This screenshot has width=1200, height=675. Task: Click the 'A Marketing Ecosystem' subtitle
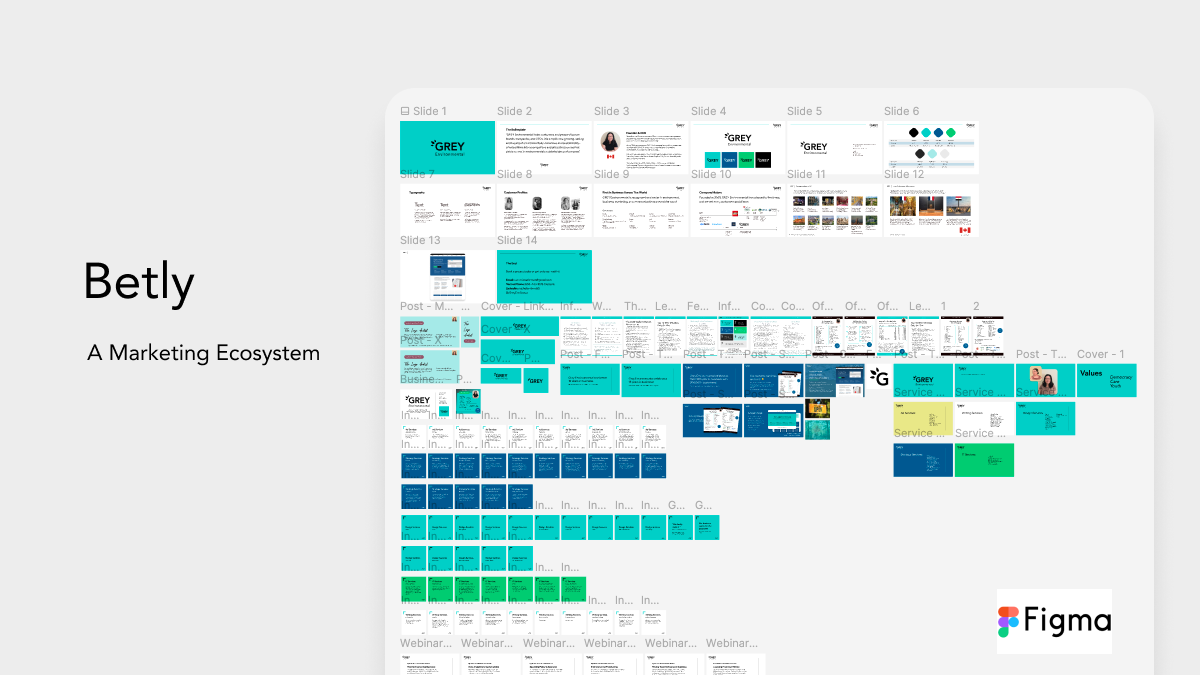click(x=203, y=353)
